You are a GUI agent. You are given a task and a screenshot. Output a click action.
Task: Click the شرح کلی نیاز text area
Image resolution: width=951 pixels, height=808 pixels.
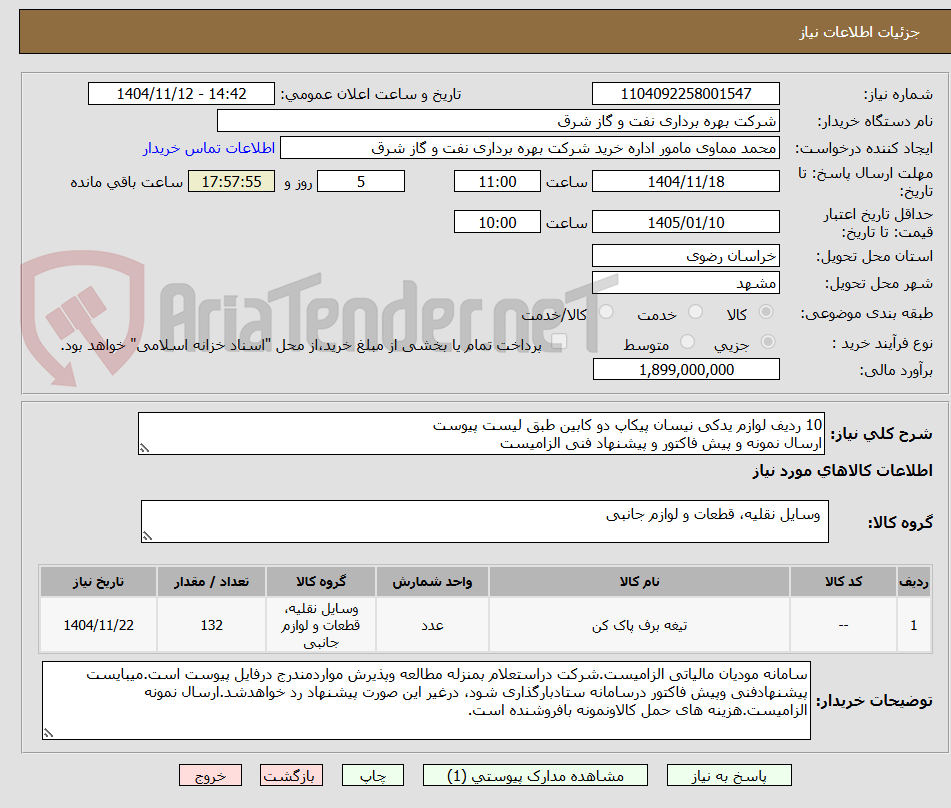[x=481, y=434]
